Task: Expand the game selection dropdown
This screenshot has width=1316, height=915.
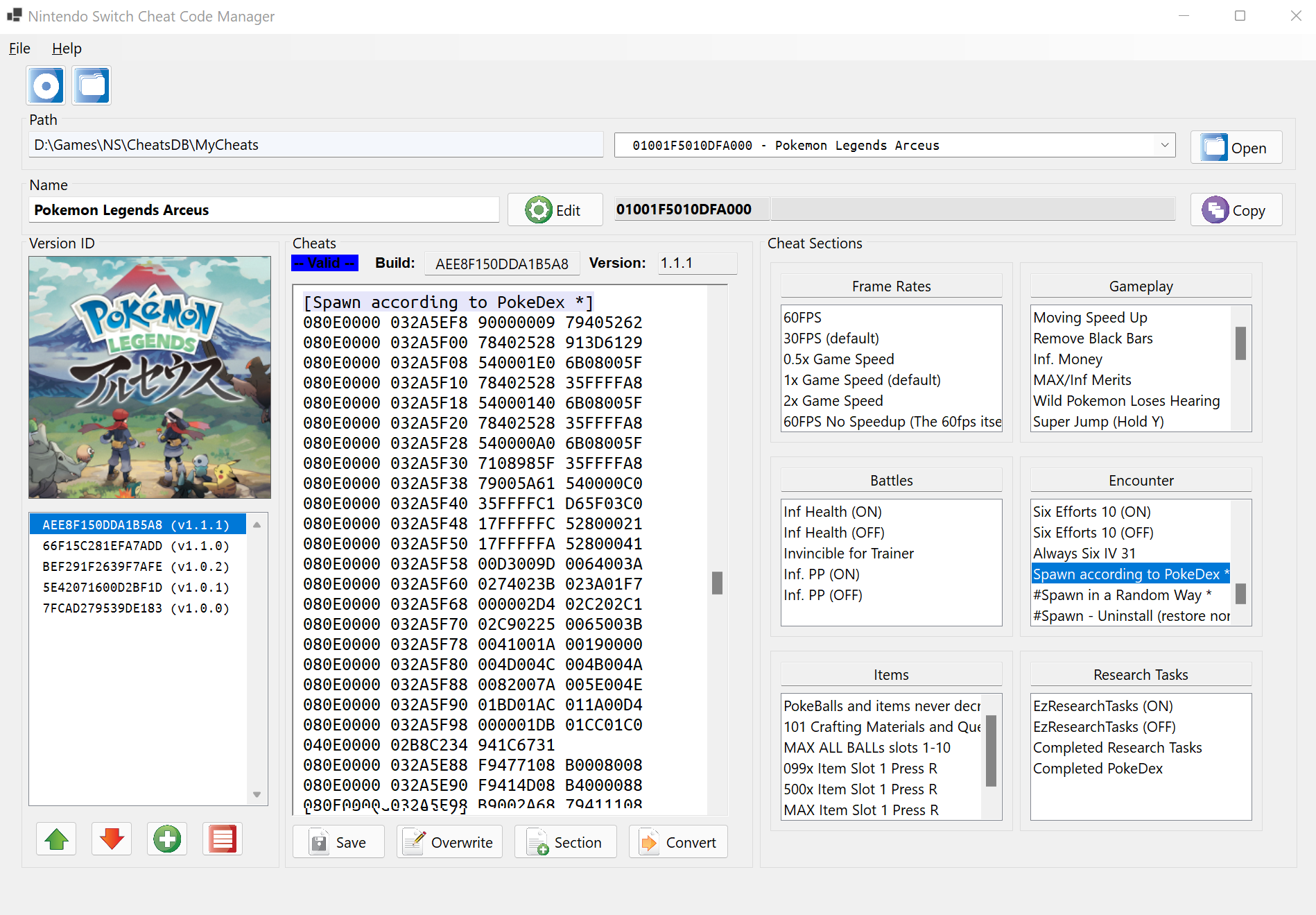Action: tap(1165, 145)
